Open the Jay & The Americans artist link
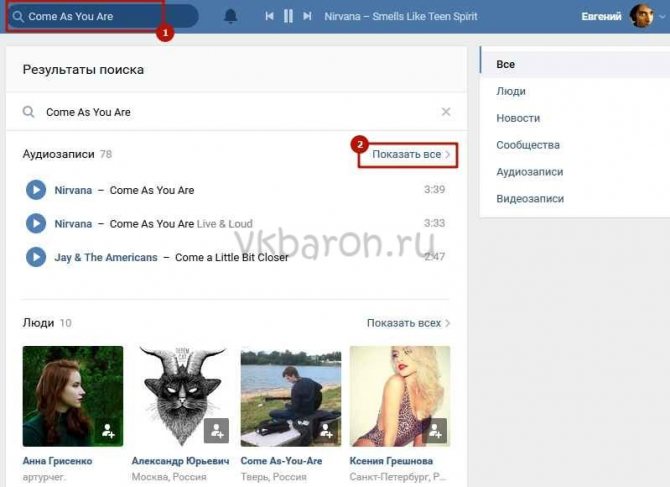Viewport: 670px width, 487px height. tap(106, 258)
